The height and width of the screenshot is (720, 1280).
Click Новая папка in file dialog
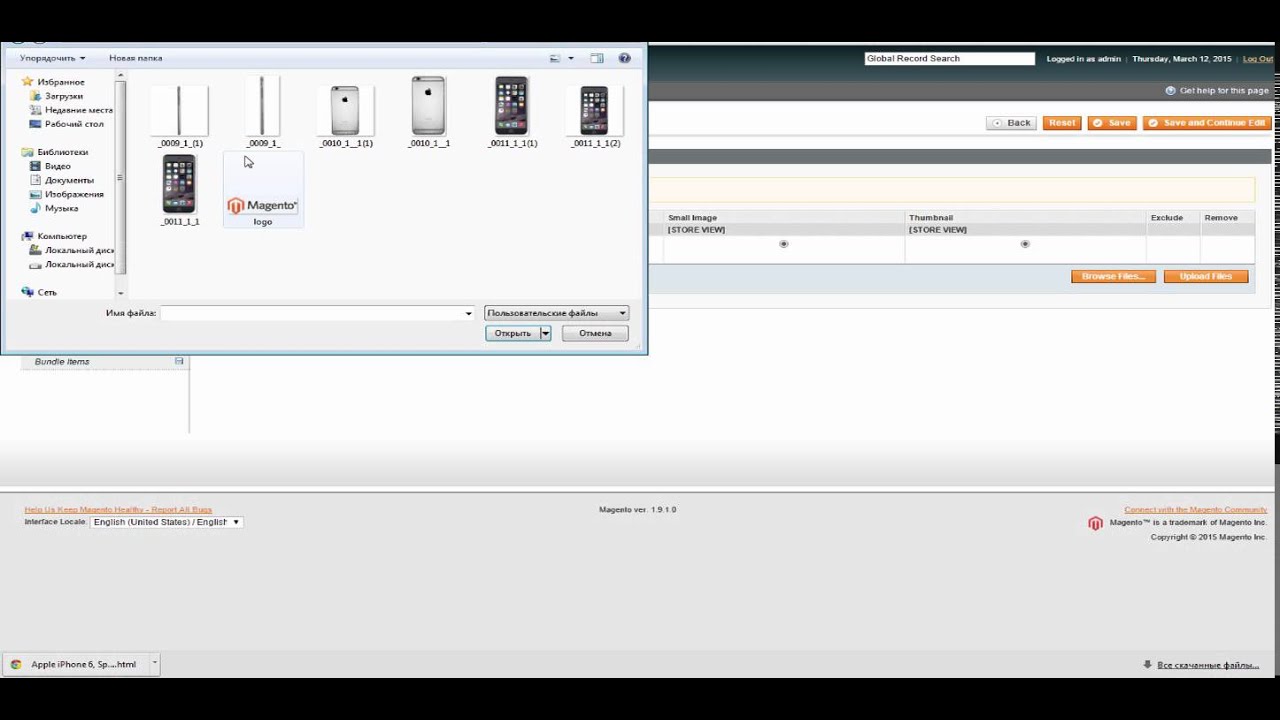(x=135, y=58)
